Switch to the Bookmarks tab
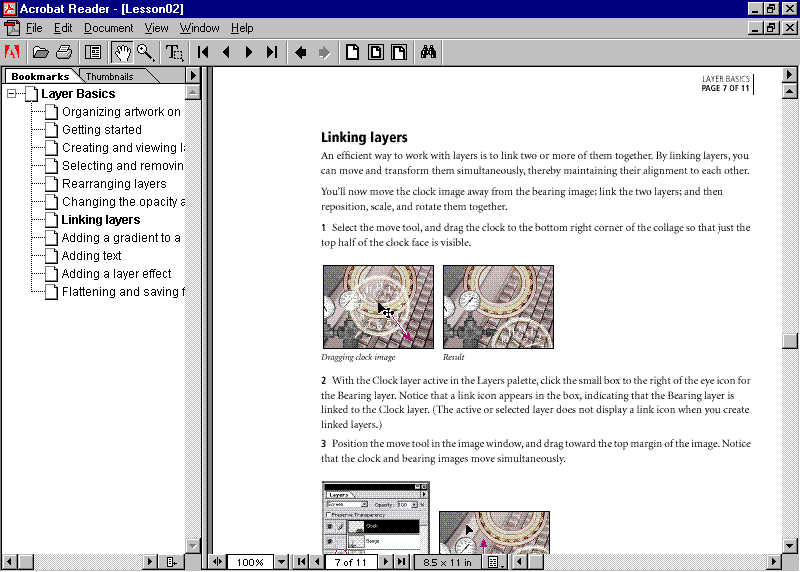 (x=40, y=76)
